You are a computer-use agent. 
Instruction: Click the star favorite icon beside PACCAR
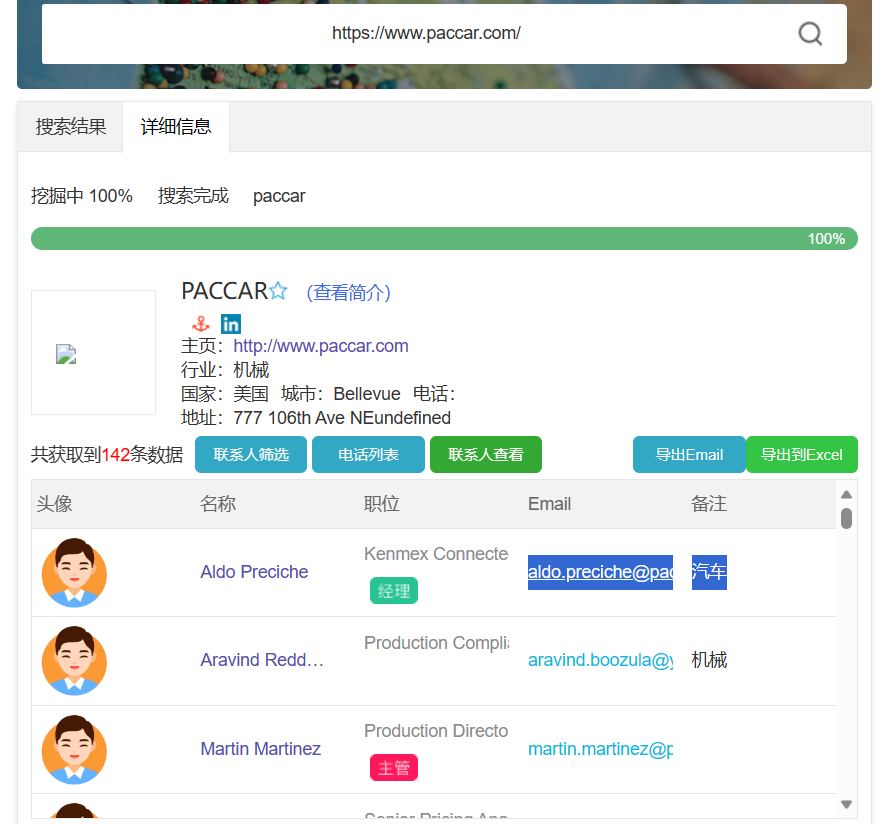(278, 291)
